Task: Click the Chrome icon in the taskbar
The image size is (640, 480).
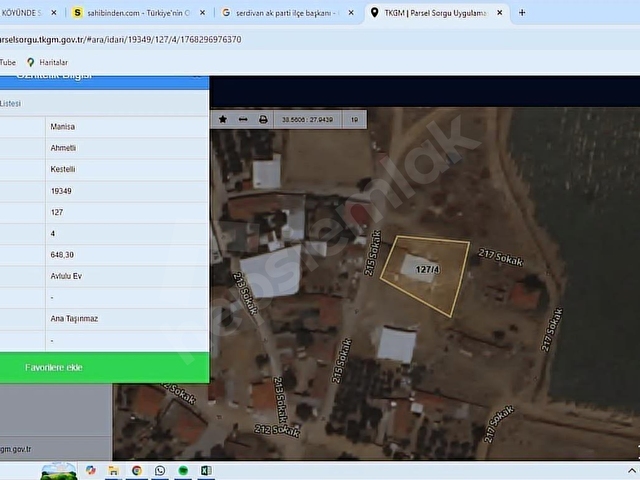Action: [x=137, y=471]
